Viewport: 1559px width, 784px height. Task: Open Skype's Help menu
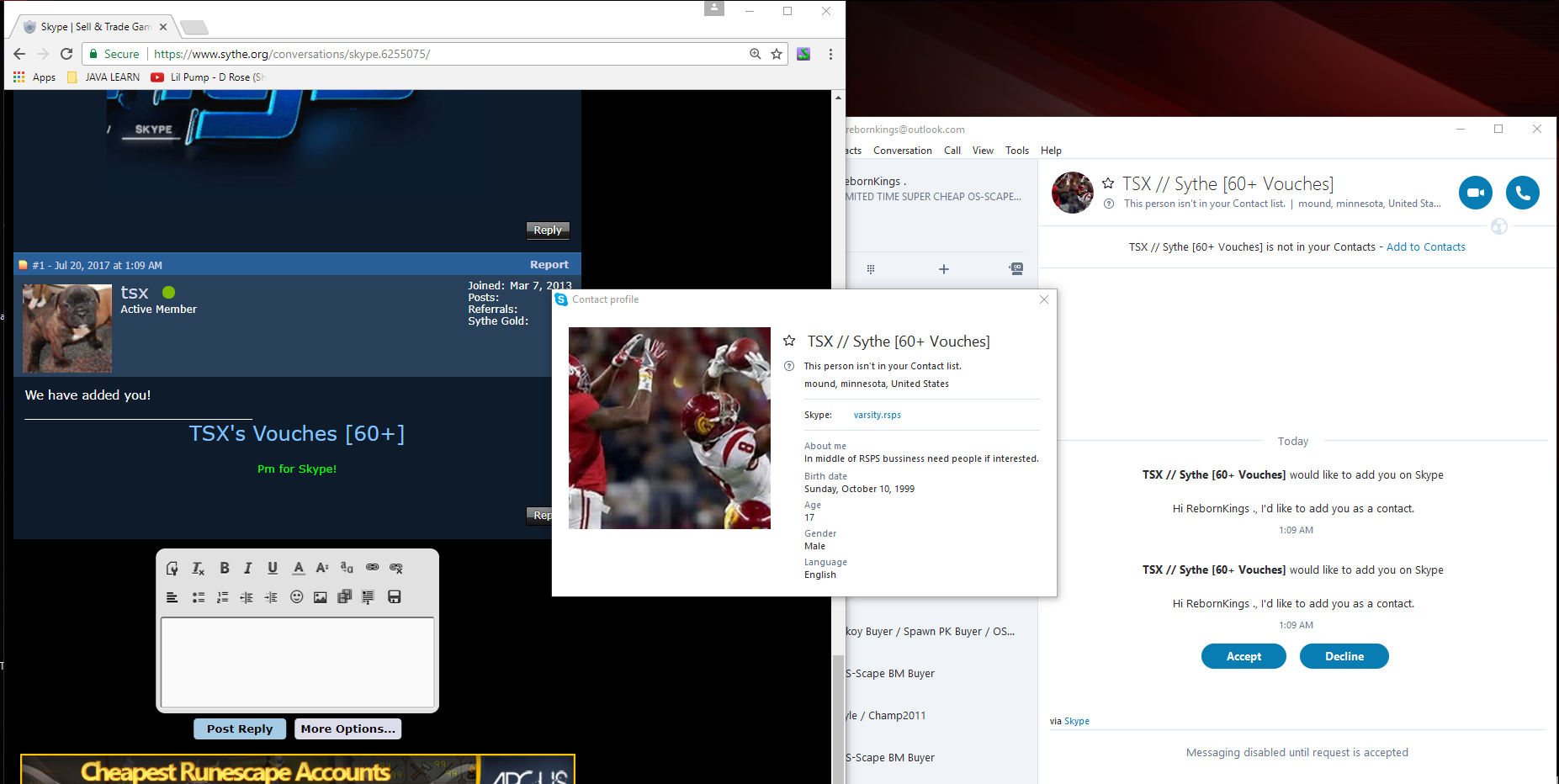pos(1051,151)
